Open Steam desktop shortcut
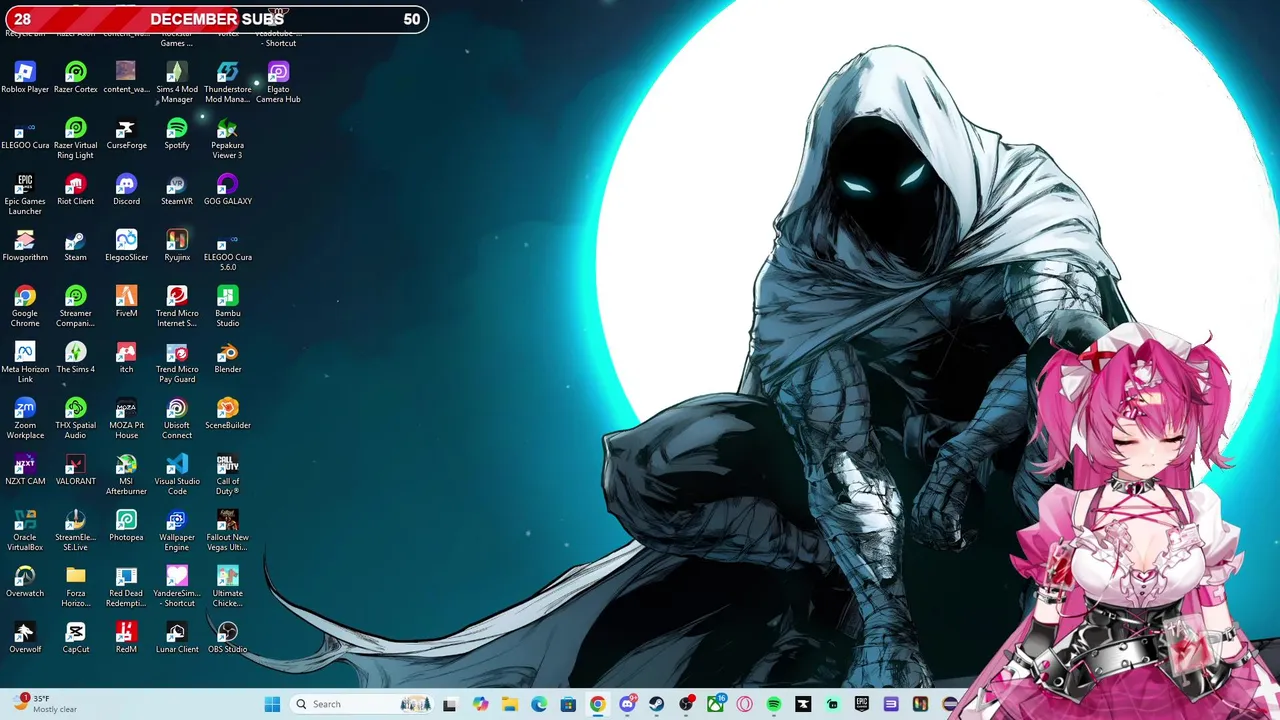 tap(75, 246)
